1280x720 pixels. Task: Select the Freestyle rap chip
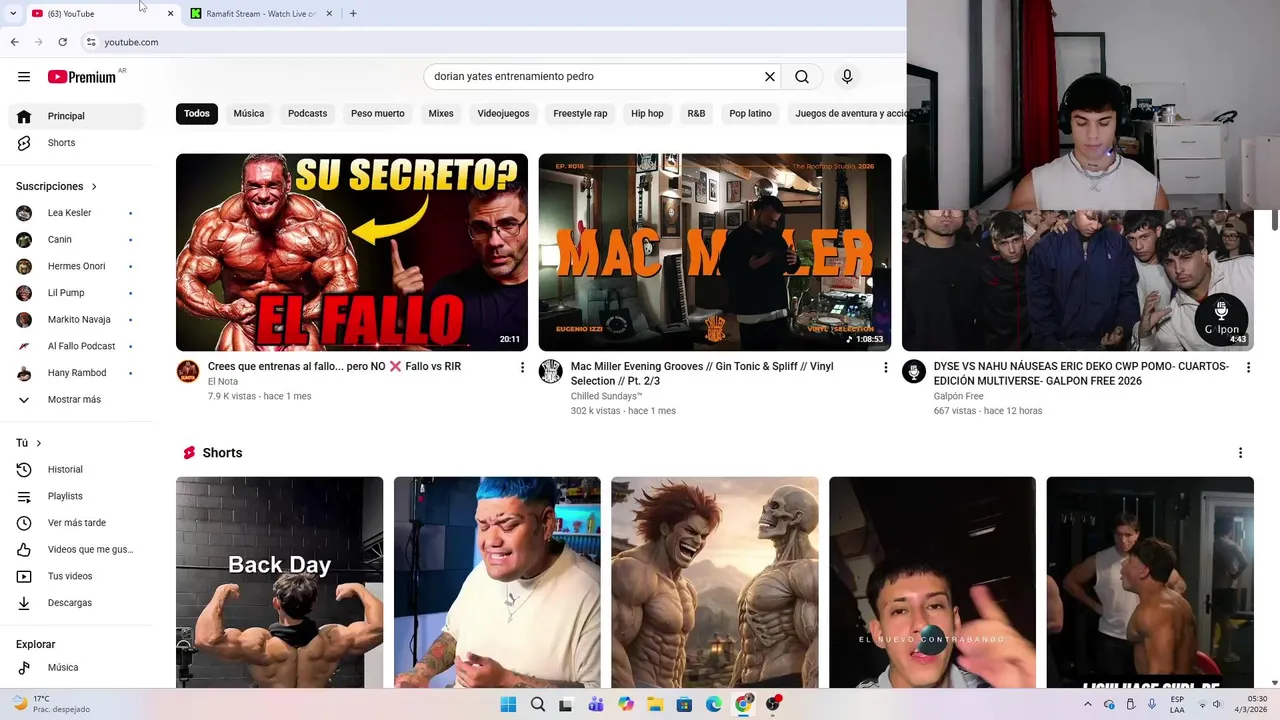pyautogui.click(x=580, y=114)
